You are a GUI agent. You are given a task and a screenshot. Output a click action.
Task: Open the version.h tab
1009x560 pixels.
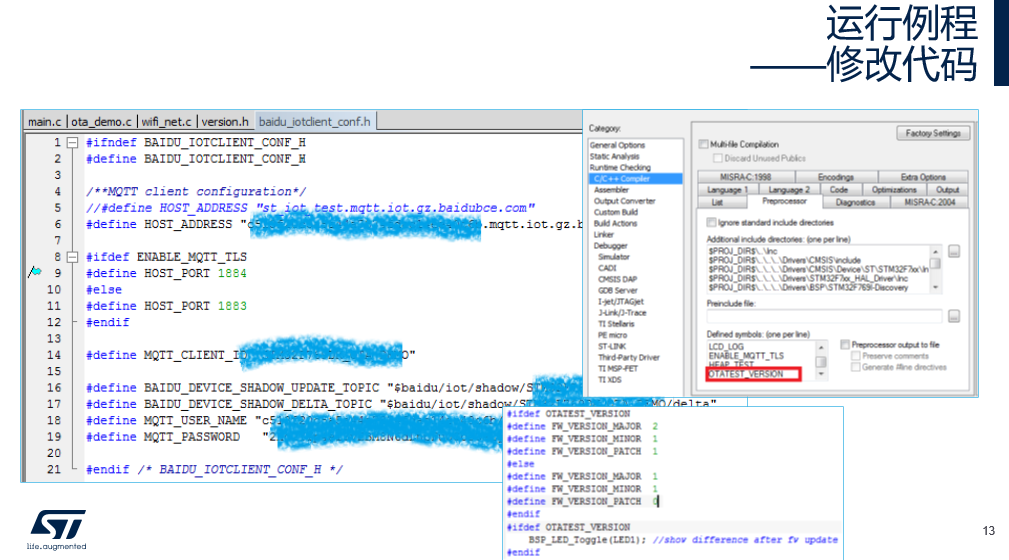tap(225, 122)
